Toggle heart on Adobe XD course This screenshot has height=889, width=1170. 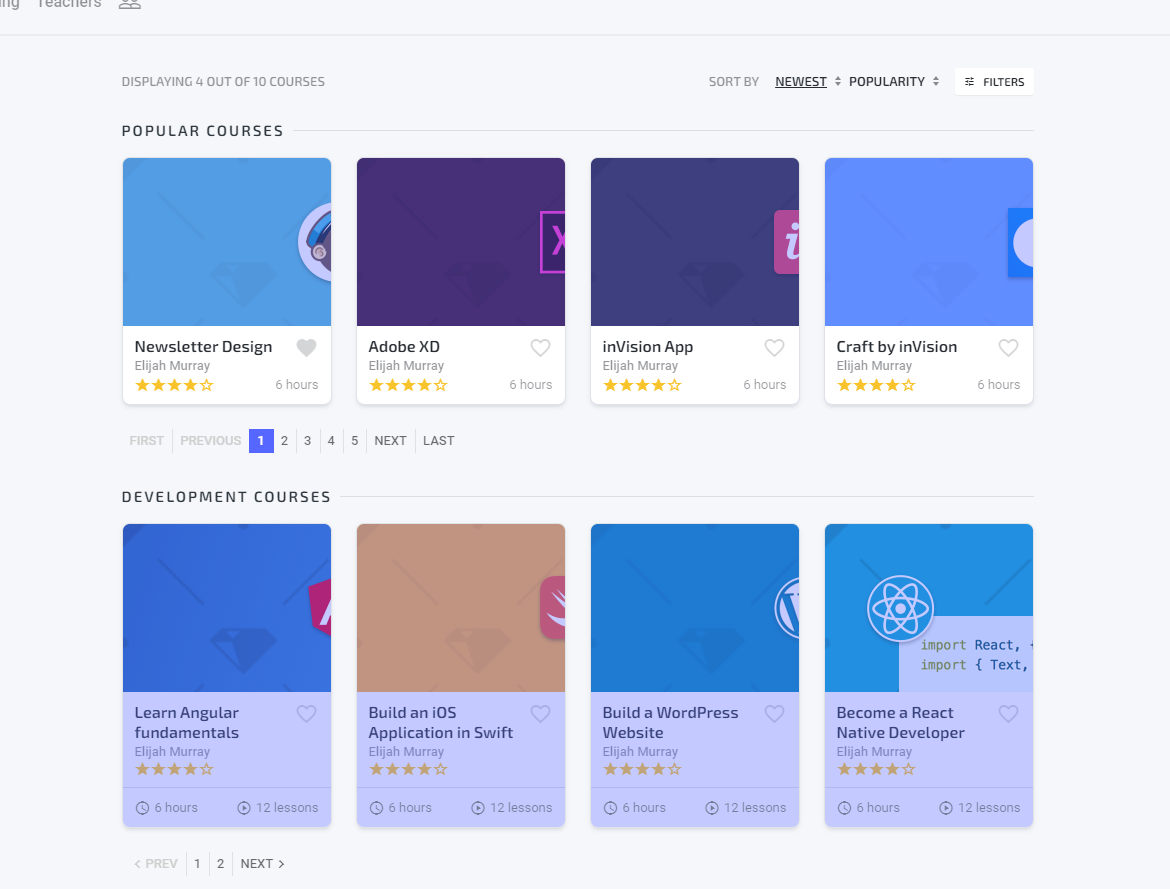point(540,347)
